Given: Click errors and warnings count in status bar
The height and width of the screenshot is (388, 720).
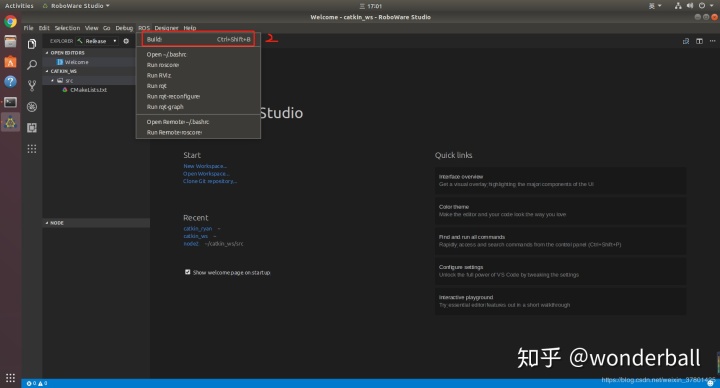Looking at the screenshot, I should tap(37, 383).
